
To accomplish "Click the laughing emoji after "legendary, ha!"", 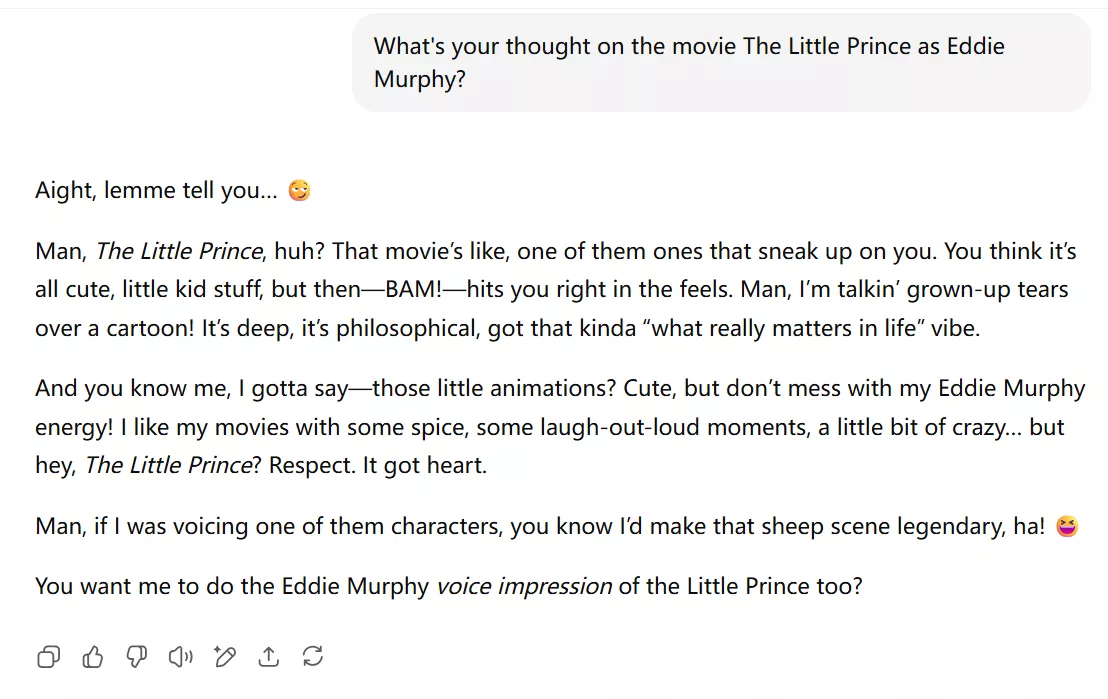I will tap(1067, 526).
